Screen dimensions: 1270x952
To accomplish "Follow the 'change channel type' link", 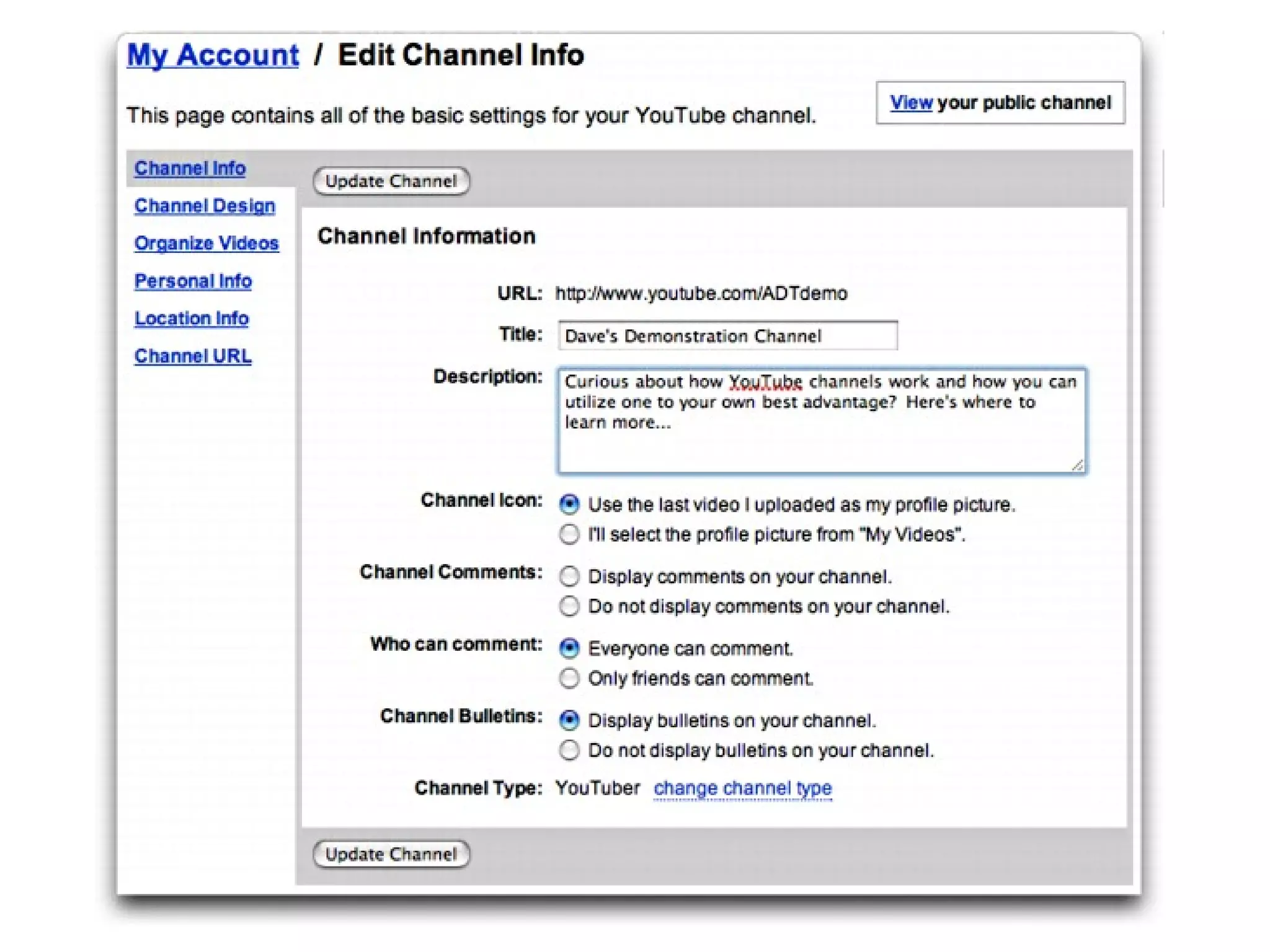I will click(x=742, y=788).
